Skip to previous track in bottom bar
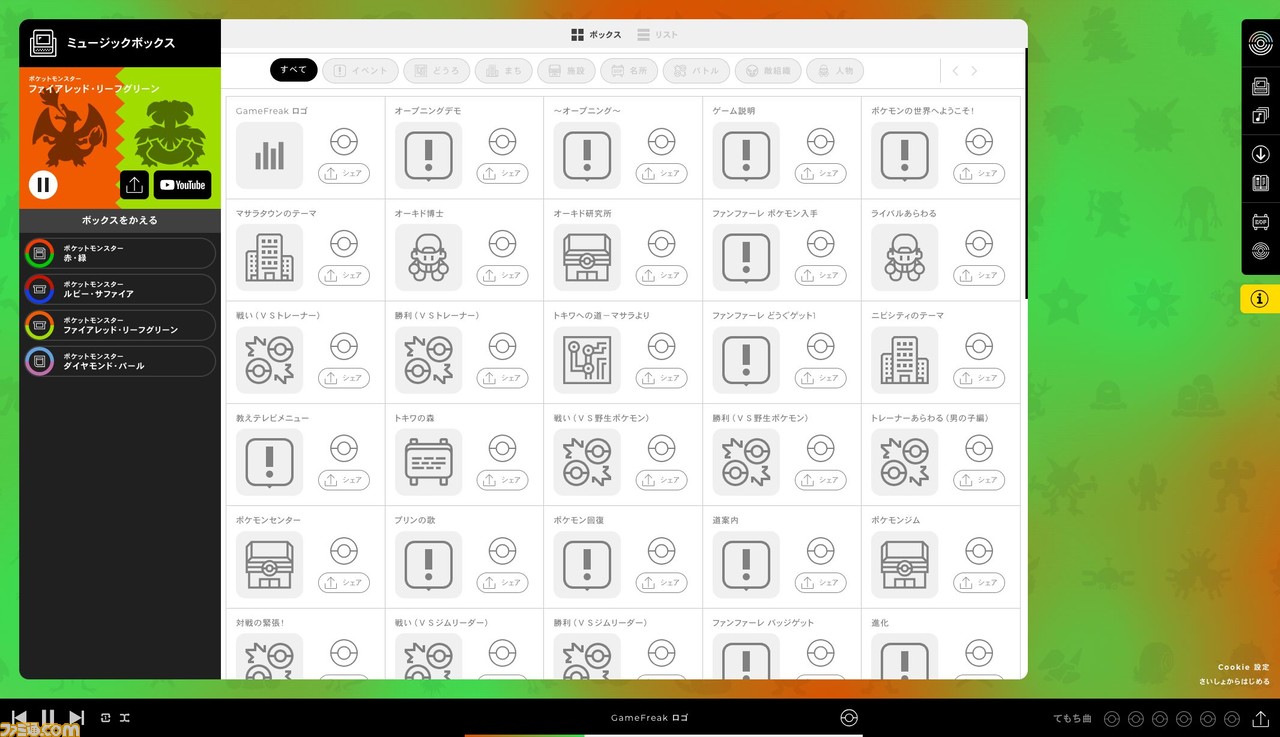The height and width of the screenshot is (737, 1280). 19,718
